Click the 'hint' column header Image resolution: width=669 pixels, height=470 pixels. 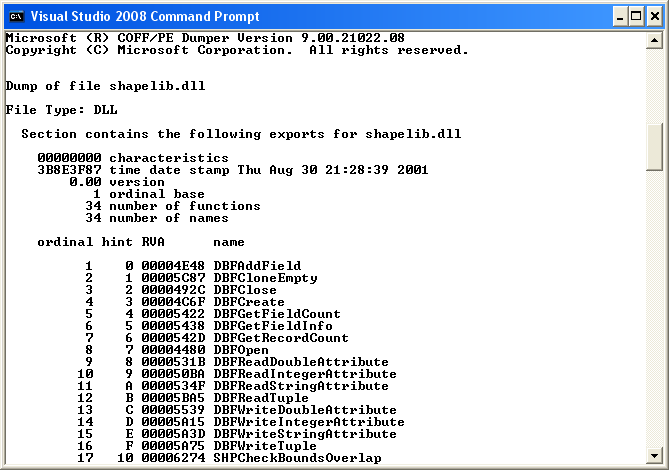click(x=117, y=242)
